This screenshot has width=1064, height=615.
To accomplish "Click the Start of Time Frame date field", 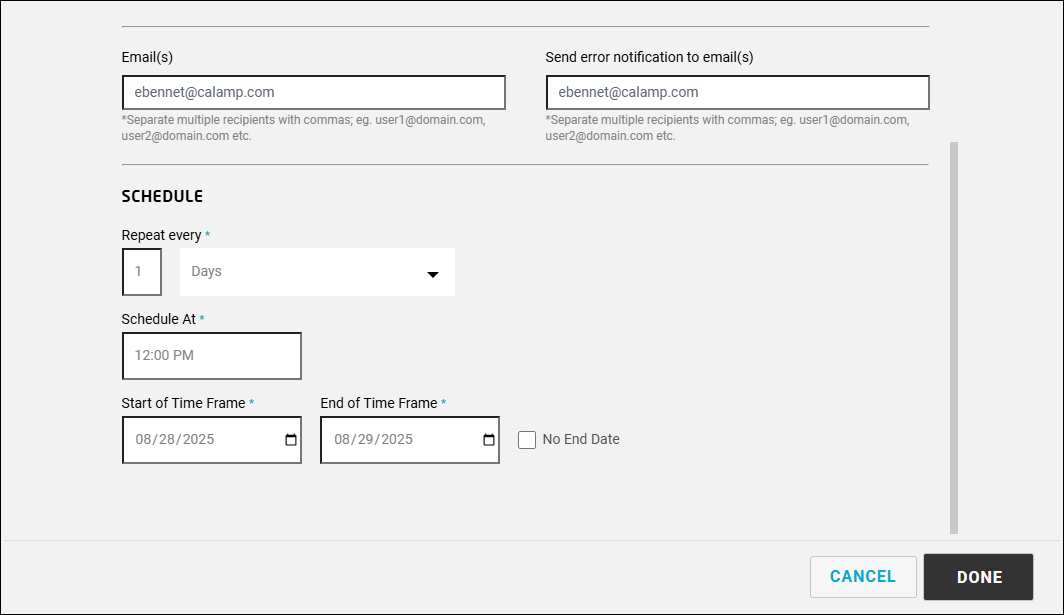I will (x=212, y=440).
